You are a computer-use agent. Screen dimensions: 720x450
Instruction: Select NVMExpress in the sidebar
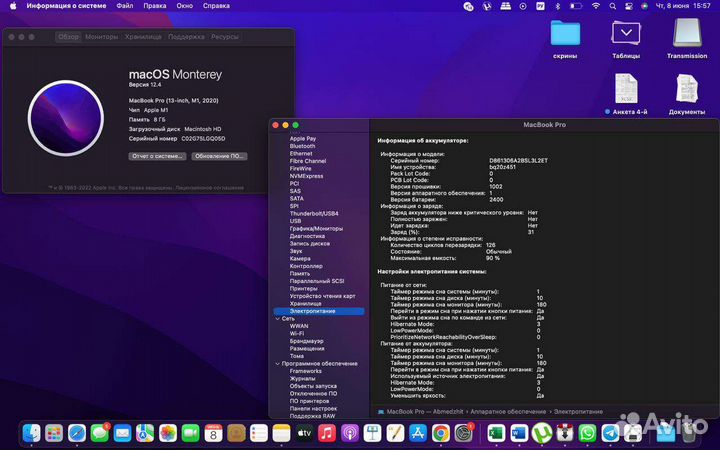pyautogui.click(x=306, y=176)
